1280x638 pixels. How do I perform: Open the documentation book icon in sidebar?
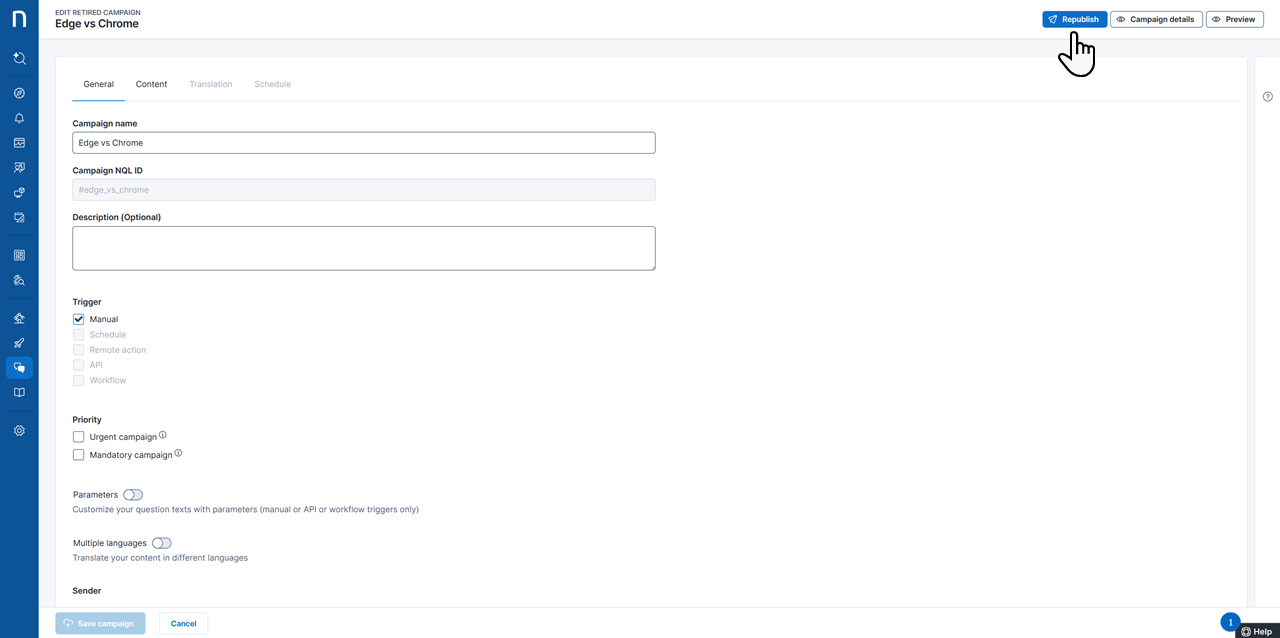click(19, 392)
